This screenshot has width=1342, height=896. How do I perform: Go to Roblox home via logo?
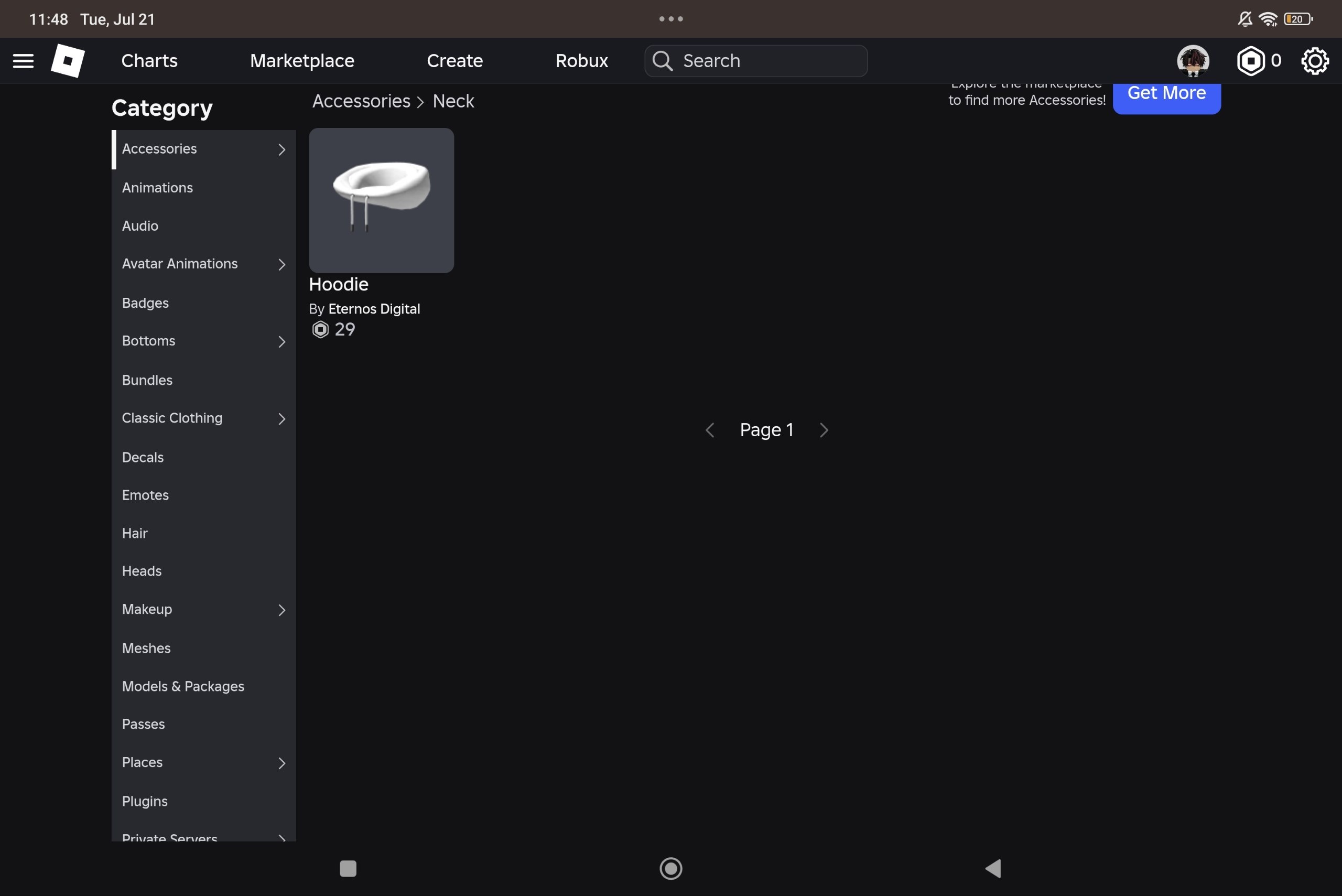click(68, 61)
